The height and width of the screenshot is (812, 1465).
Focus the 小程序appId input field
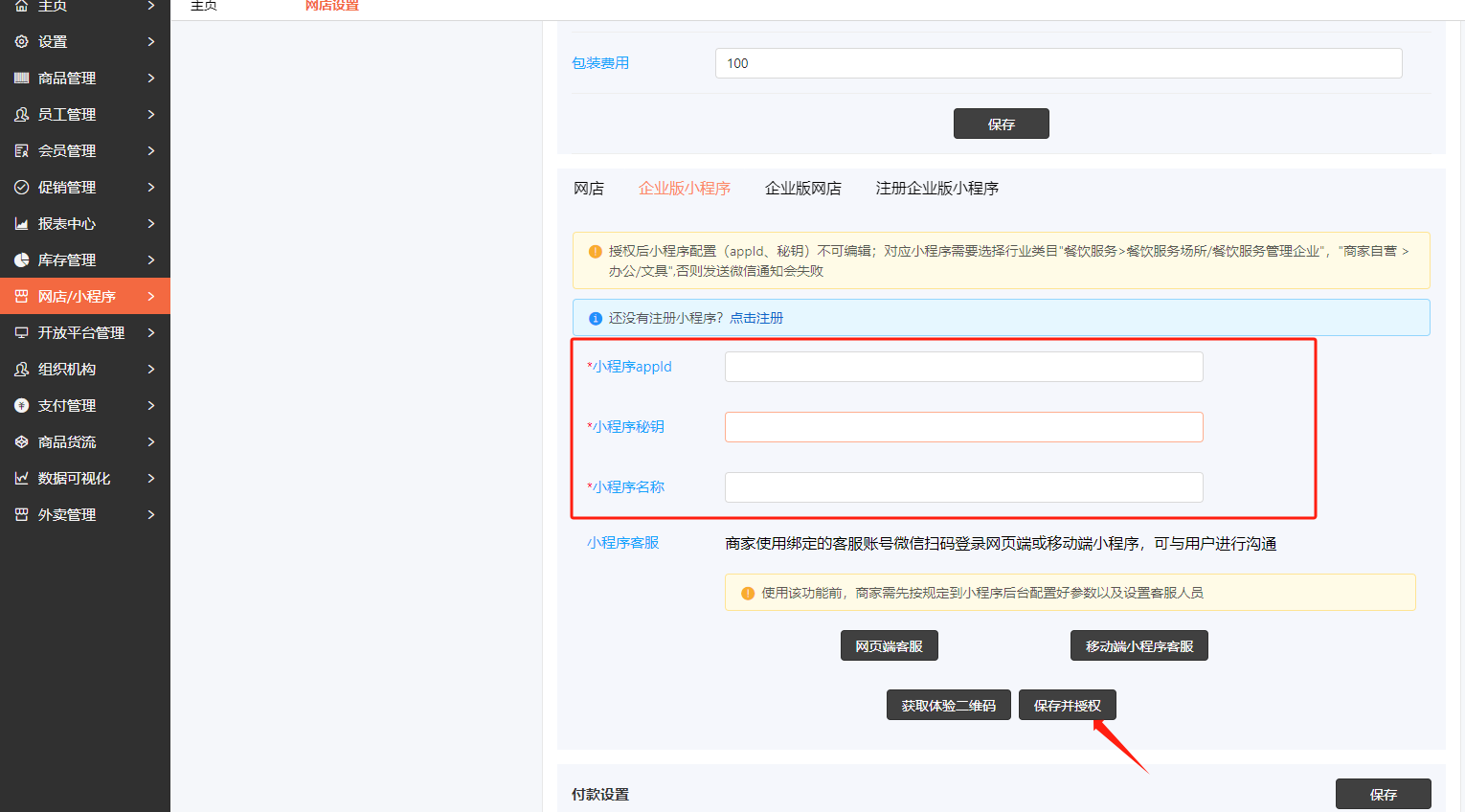(x=963, y=367)
